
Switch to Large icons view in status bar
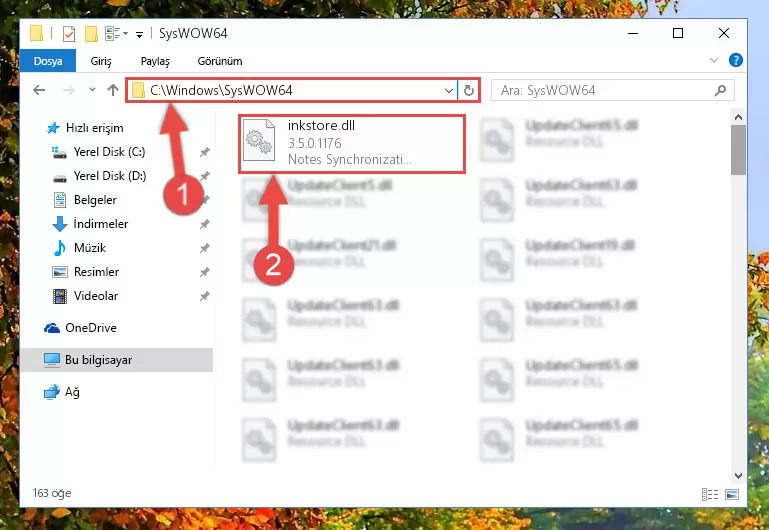(732, 494)
